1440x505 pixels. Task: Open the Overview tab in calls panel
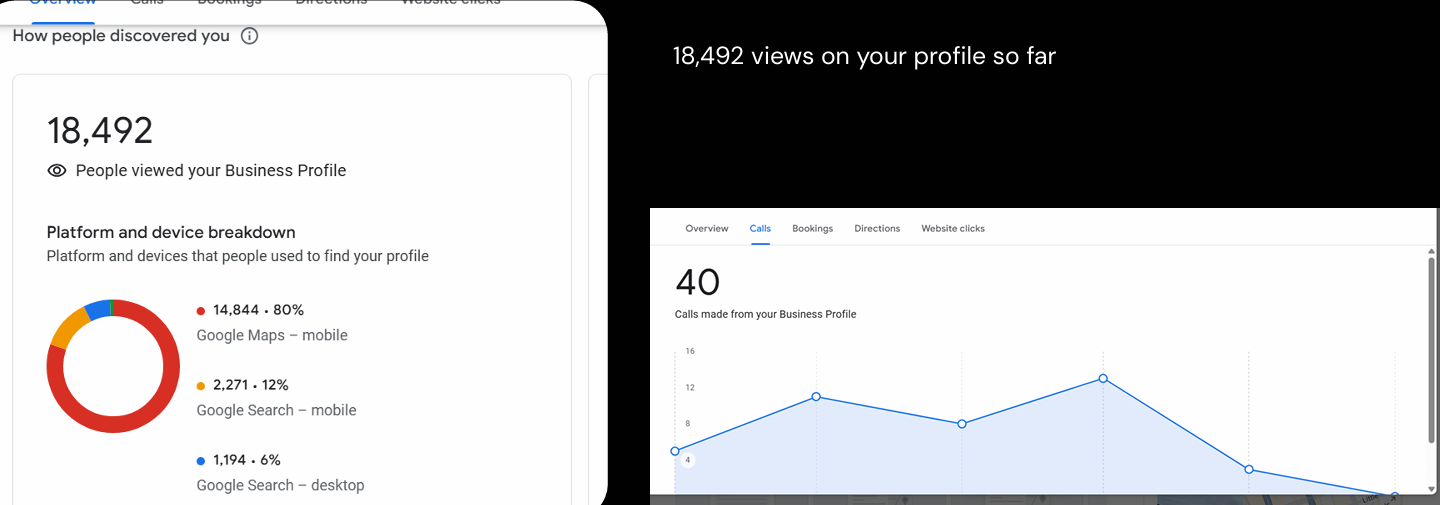point(707,228)
